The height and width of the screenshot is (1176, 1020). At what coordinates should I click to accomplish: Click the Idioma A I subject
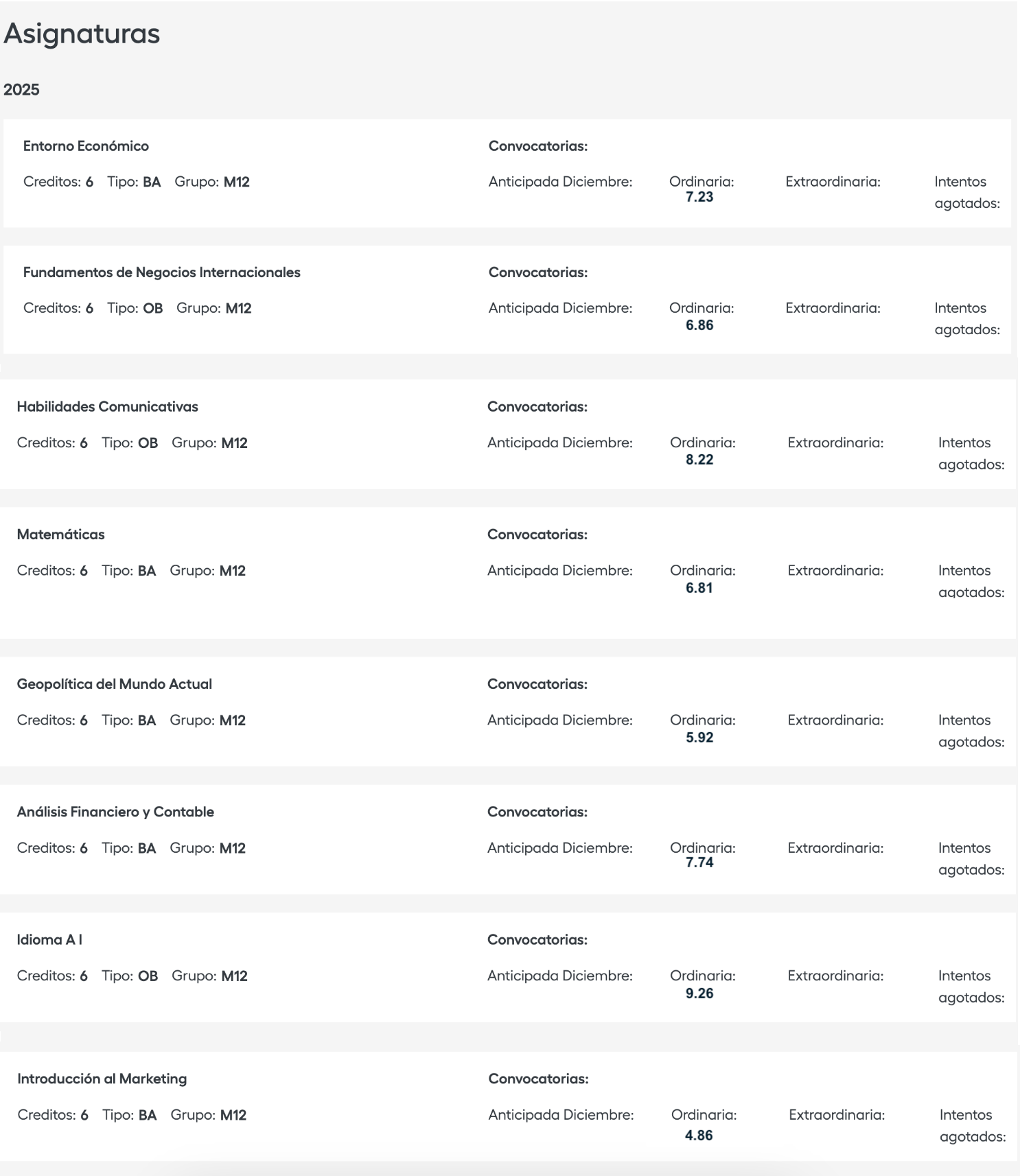click(49, 940)
